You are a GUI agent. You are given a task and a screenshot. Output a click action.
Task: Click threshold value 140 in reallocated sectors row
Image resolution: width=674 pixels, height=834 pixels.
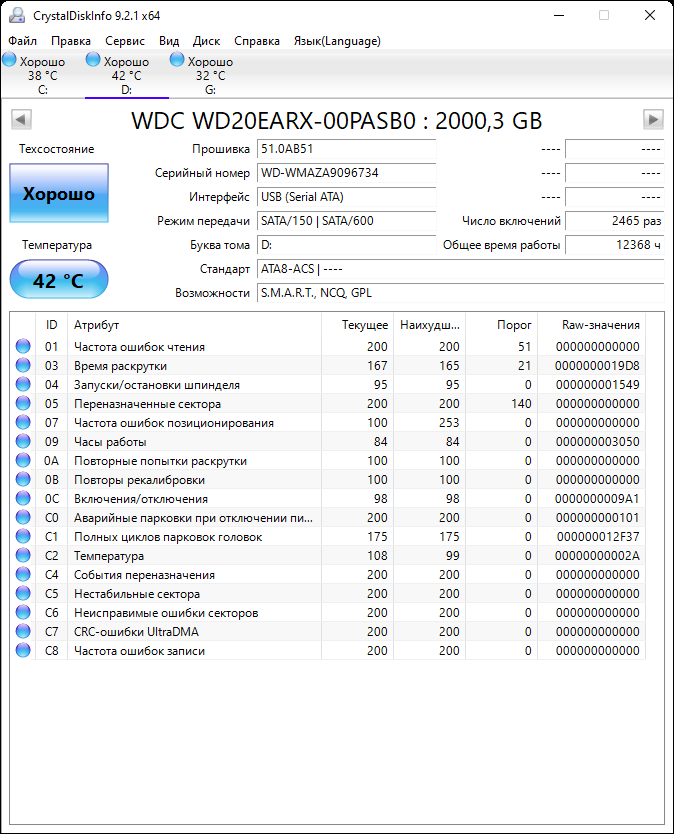521,403
